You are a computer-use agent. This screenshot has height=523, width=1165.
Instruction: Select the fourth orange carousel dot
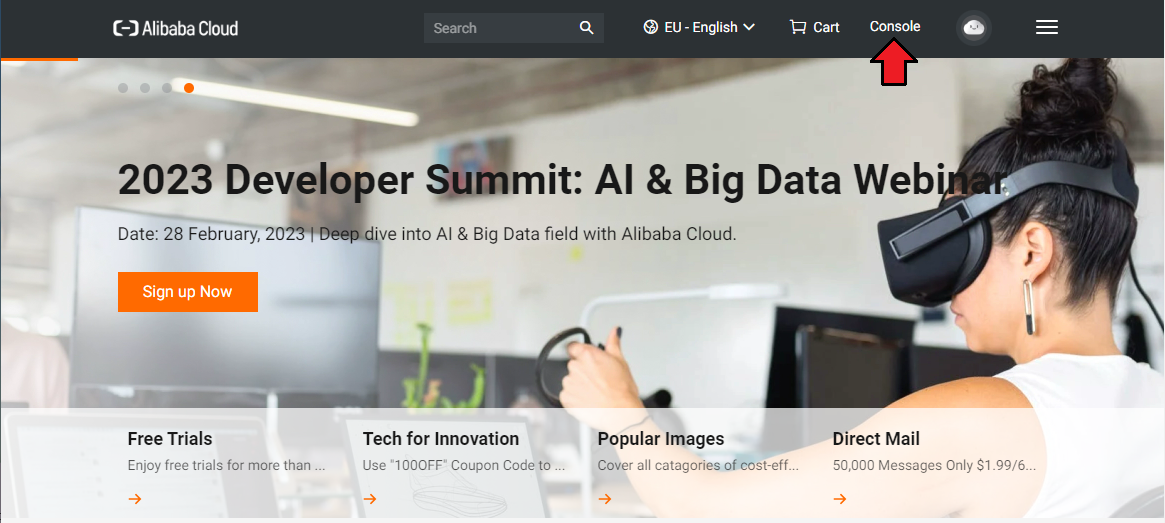tap(189, 88)
